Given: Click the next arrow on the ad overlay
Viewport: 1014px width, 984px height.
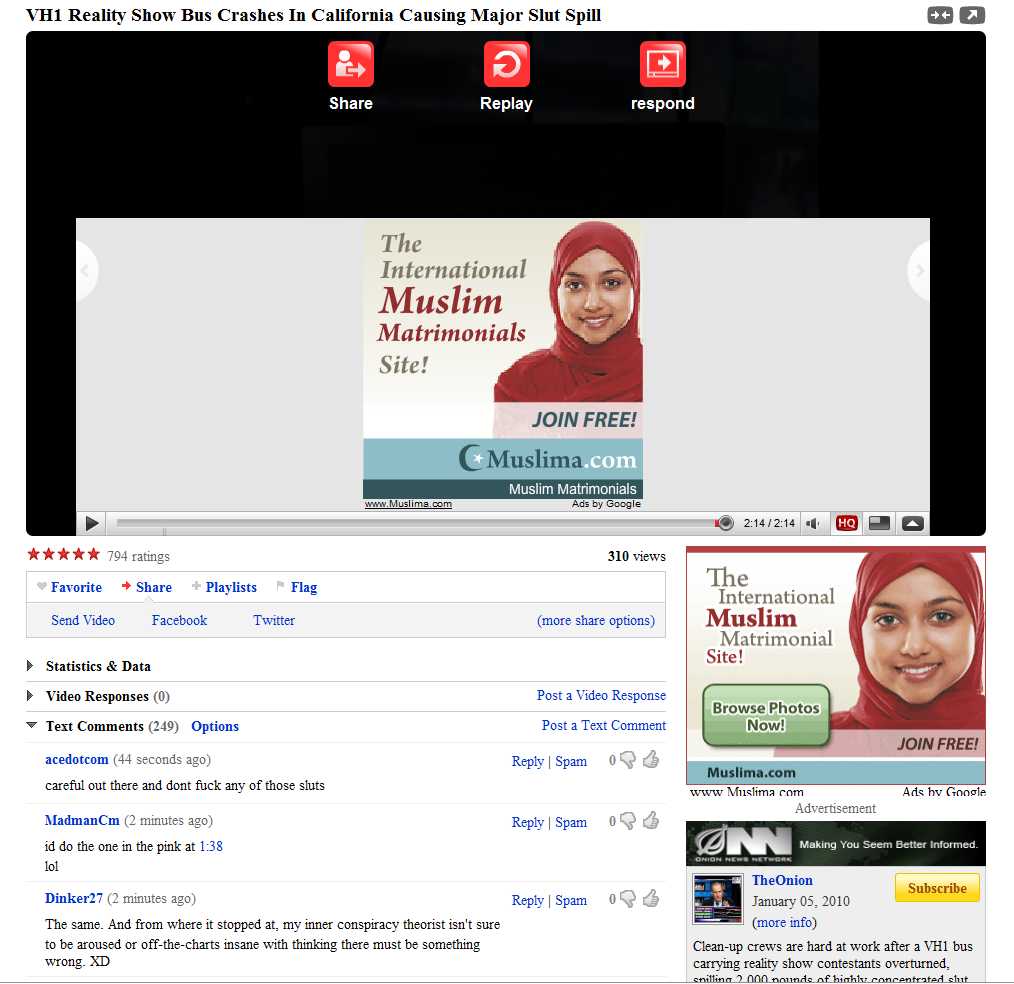Looking at the screenshot, I should pos(920,271).
